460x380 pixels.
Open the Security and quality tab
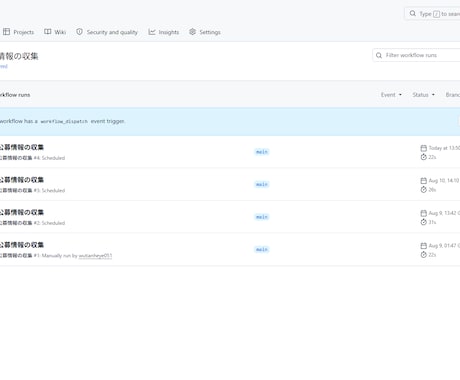pos(107,32)
